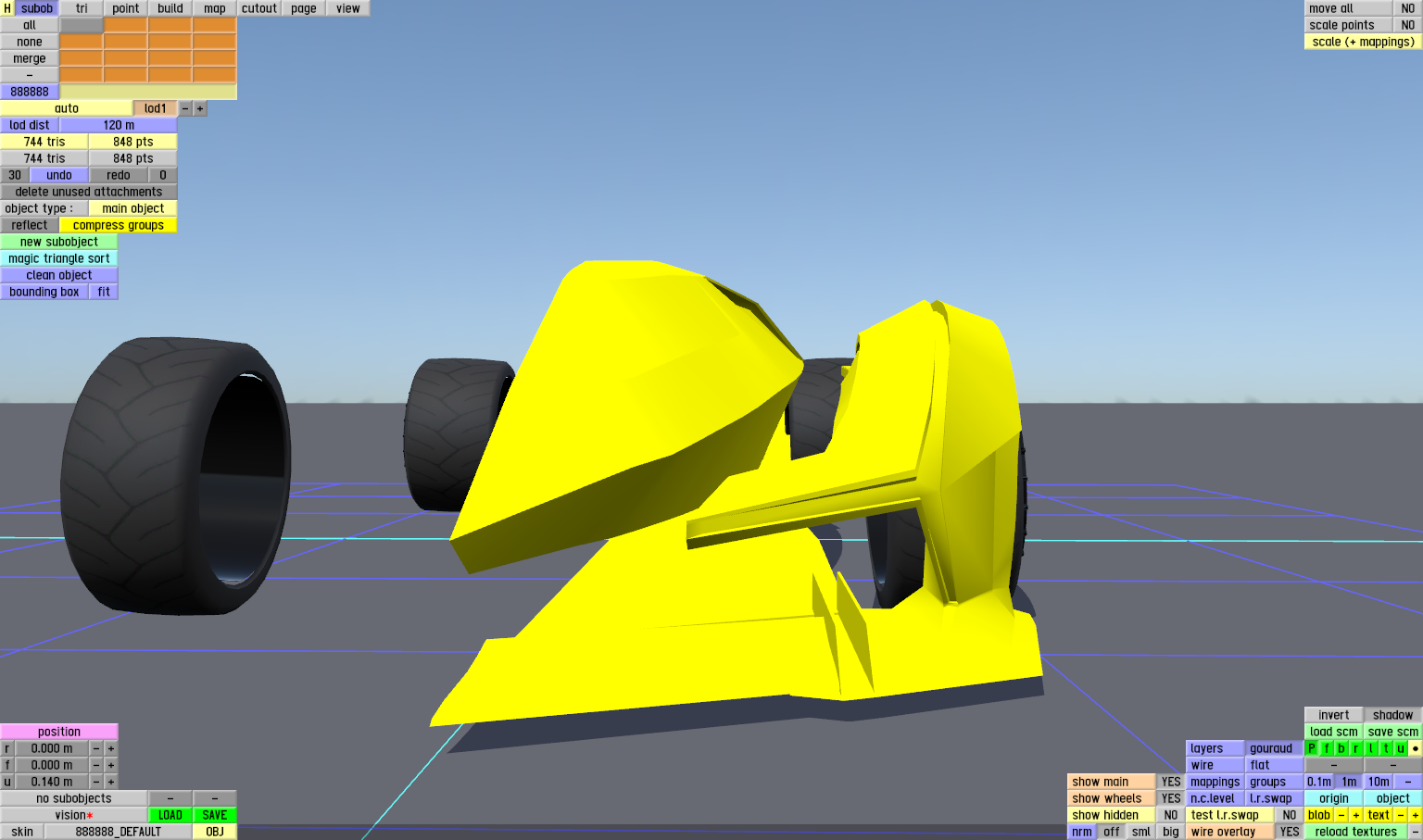Image resolution: width=1423 pixels, height=840 pixels.
Task: Toggle test l.r.swap NO switch
Action: point(1290,815)
